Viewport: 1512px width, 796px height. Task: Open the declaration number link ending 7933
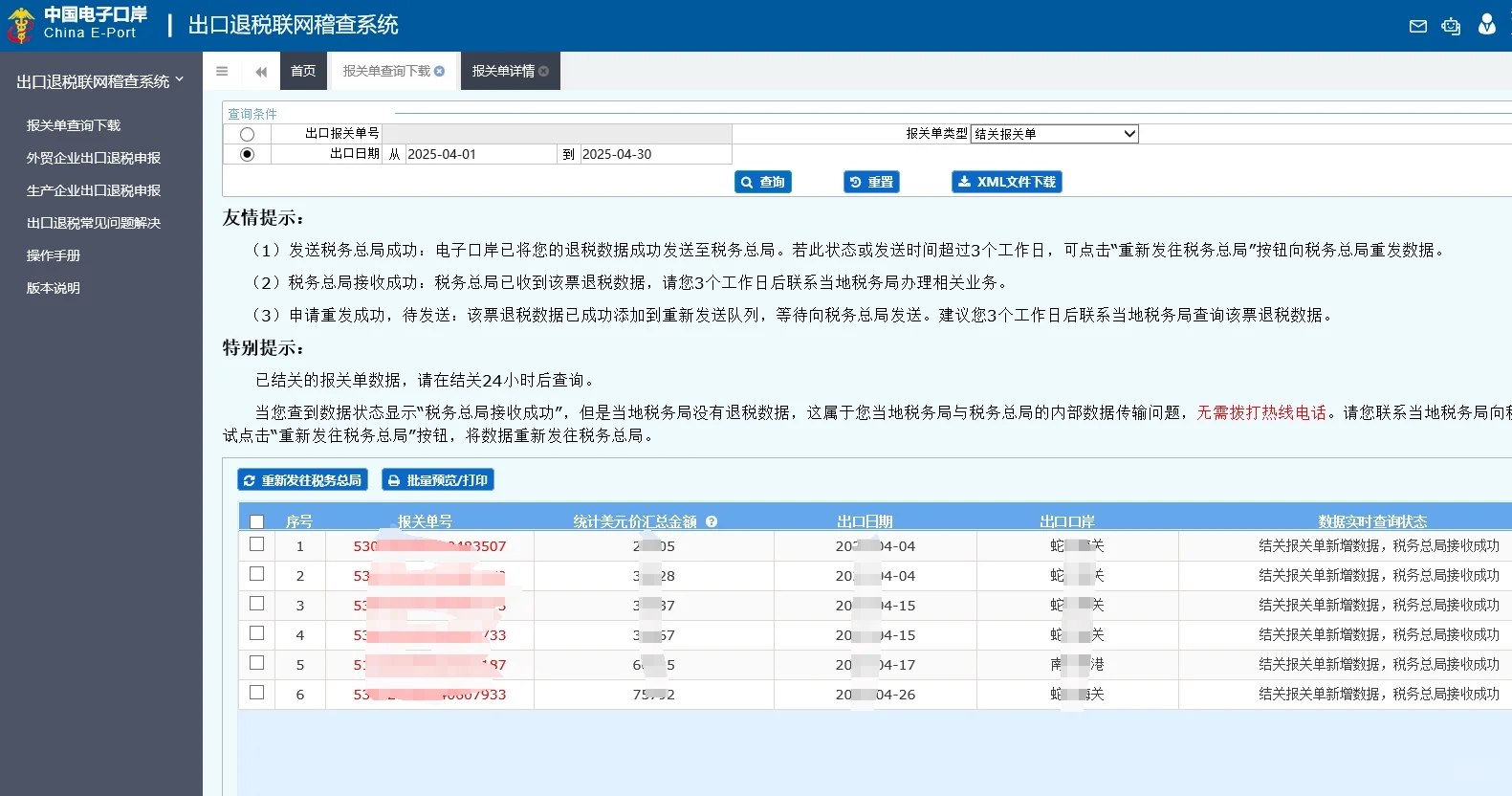pyautogui.click(x=429, y=695)
